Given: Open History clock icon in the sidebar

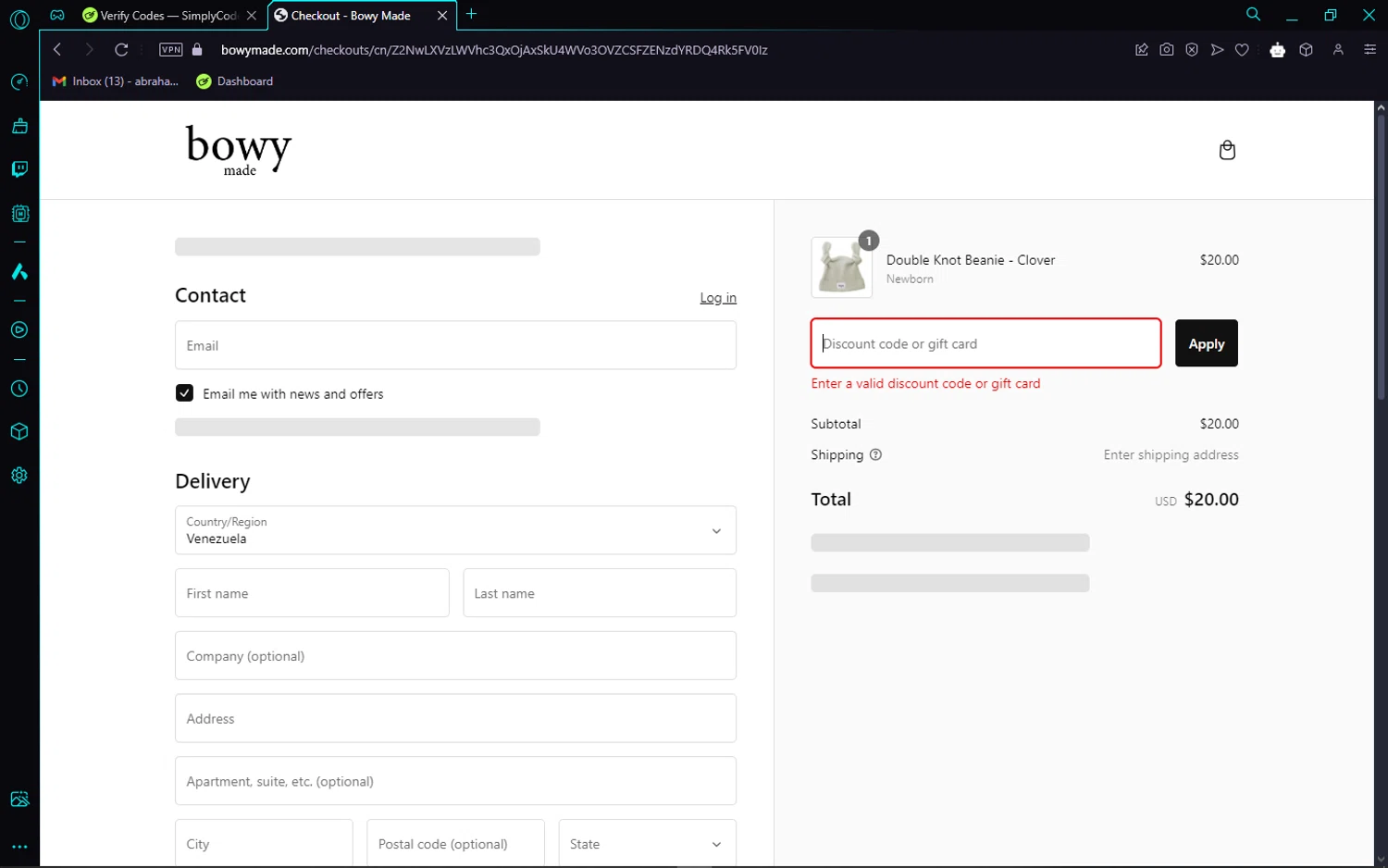Looking at the screenshot, I should (19, 390).
